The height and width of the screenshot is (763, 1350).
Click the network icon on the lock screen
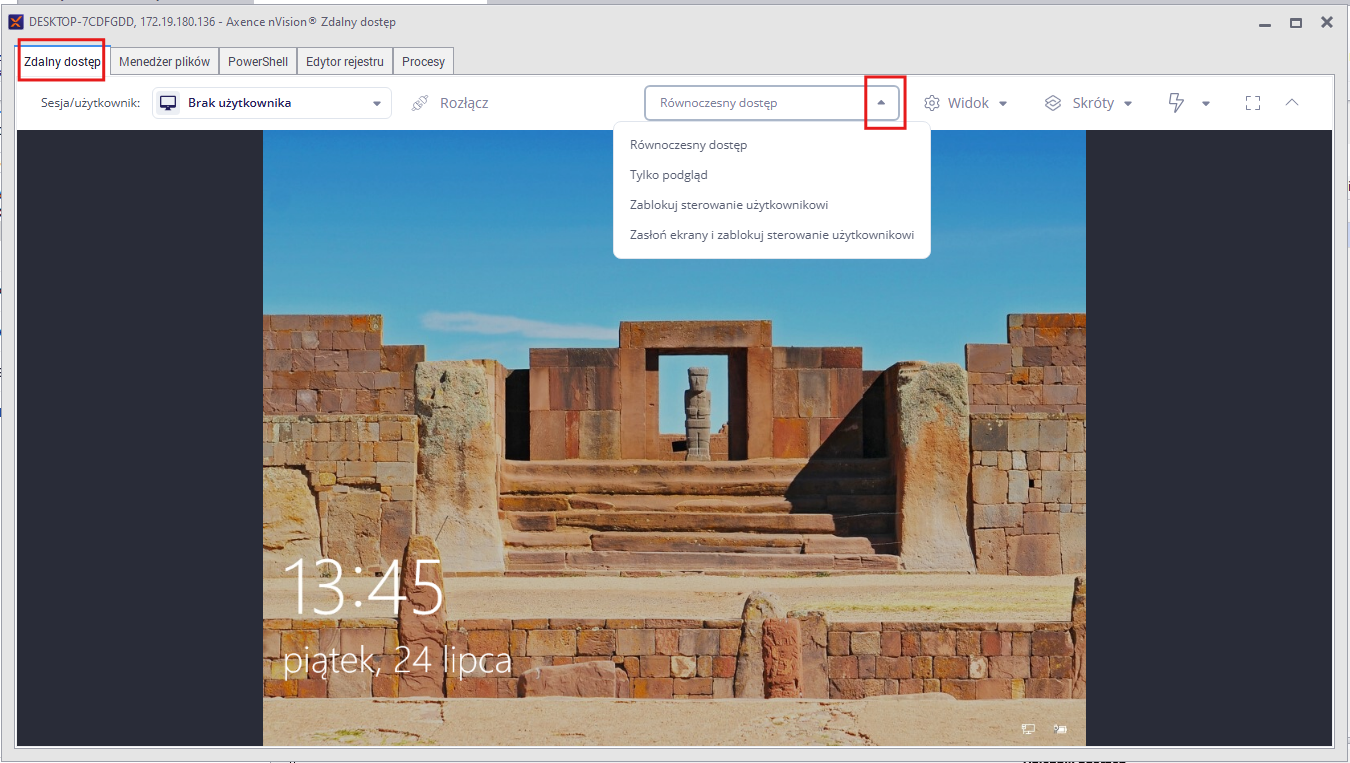[x=1028, y=729]
